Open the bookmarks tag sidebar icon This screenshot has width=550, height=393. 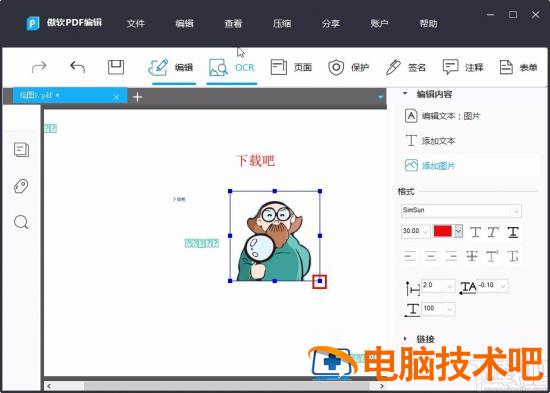coord(21,186)
